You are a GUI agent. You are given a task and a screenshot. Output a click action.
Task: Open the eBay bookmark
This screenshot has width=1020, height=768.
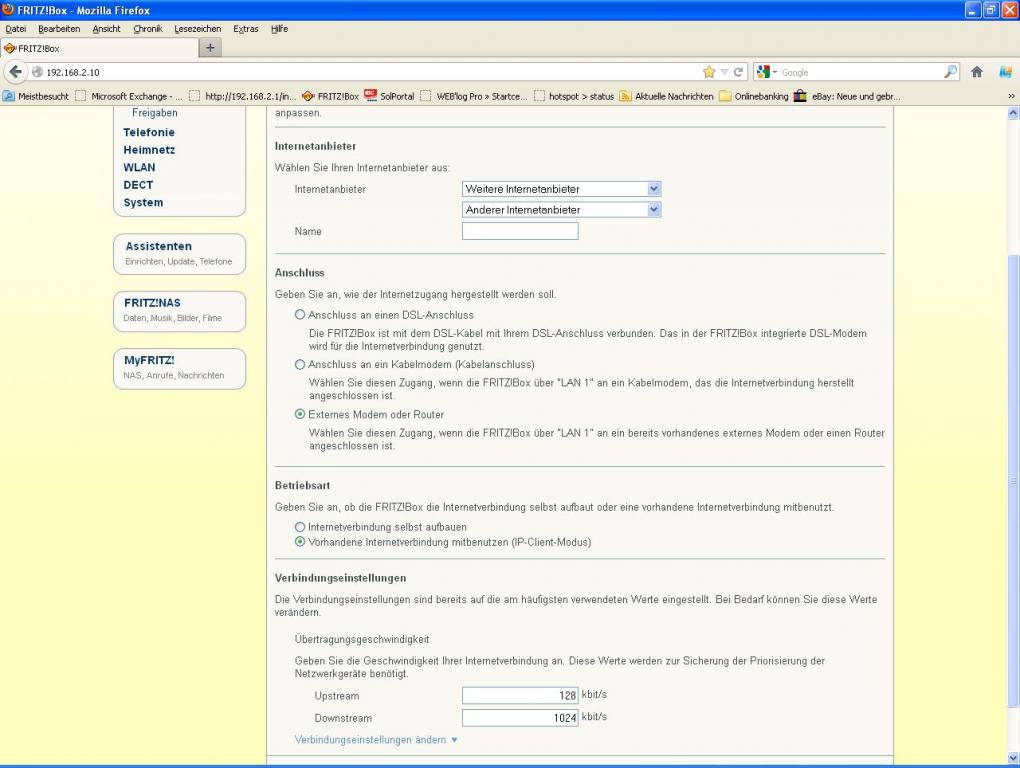(847, 96)
